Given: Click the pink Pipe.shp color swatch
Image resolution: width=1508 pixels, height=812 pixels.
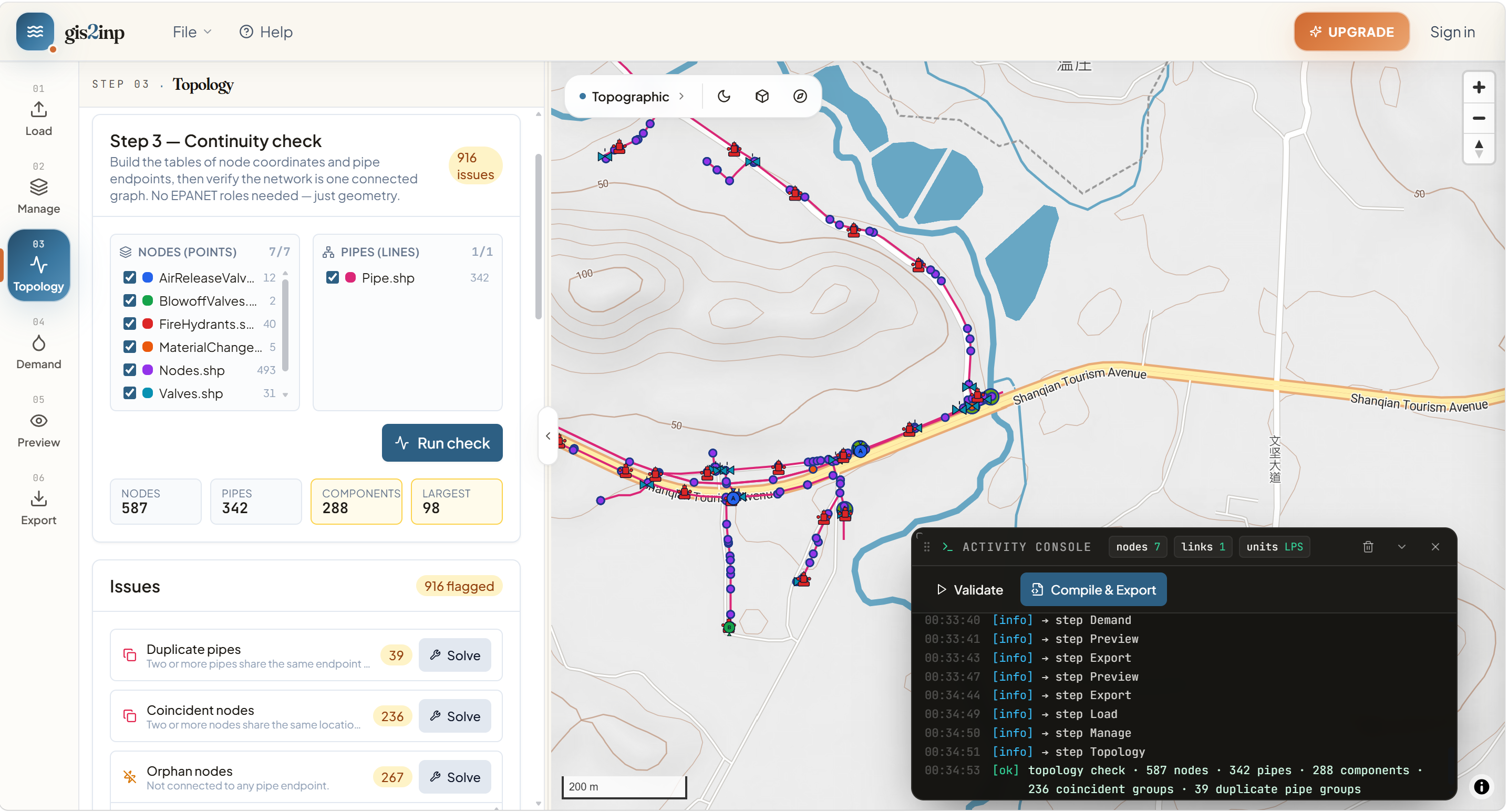Looking at the screenshot, I should 350,277.
